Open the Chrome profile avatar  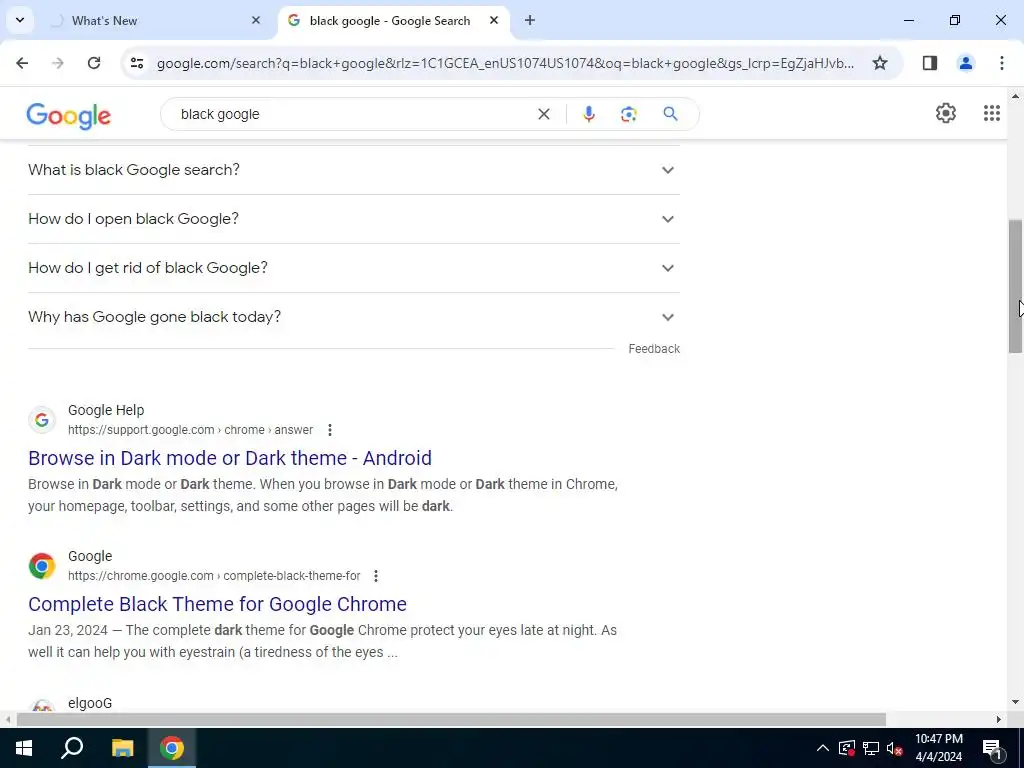(965, 63)
